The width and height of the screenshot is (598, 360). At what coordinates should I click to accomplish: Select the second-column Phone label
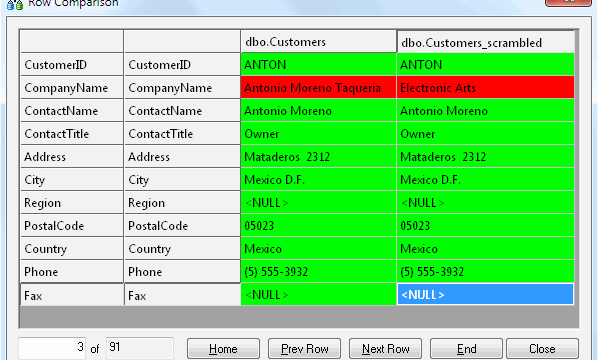182,272
